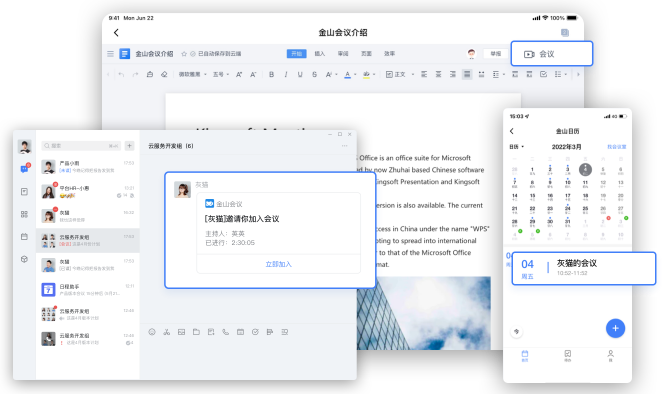Tap the 今 today button in phone calendar
This screenshot has width=665, height=394.
pos(516,332)
